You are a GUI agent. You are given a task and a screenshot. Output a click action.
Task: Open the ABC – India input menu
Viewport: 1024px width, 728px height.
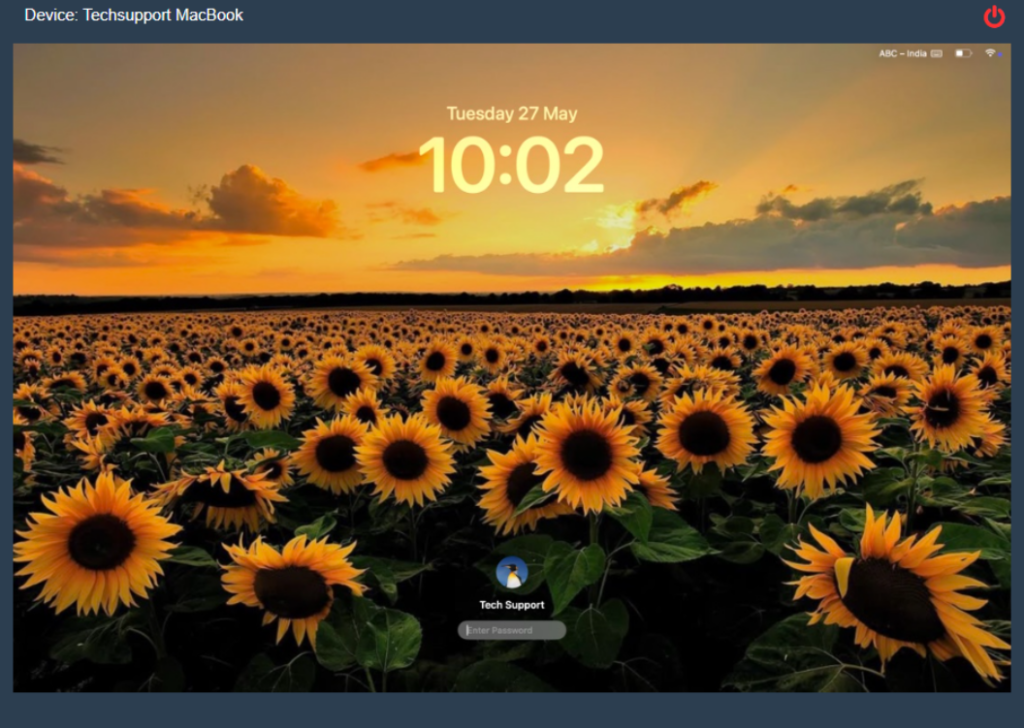(902, 53)
